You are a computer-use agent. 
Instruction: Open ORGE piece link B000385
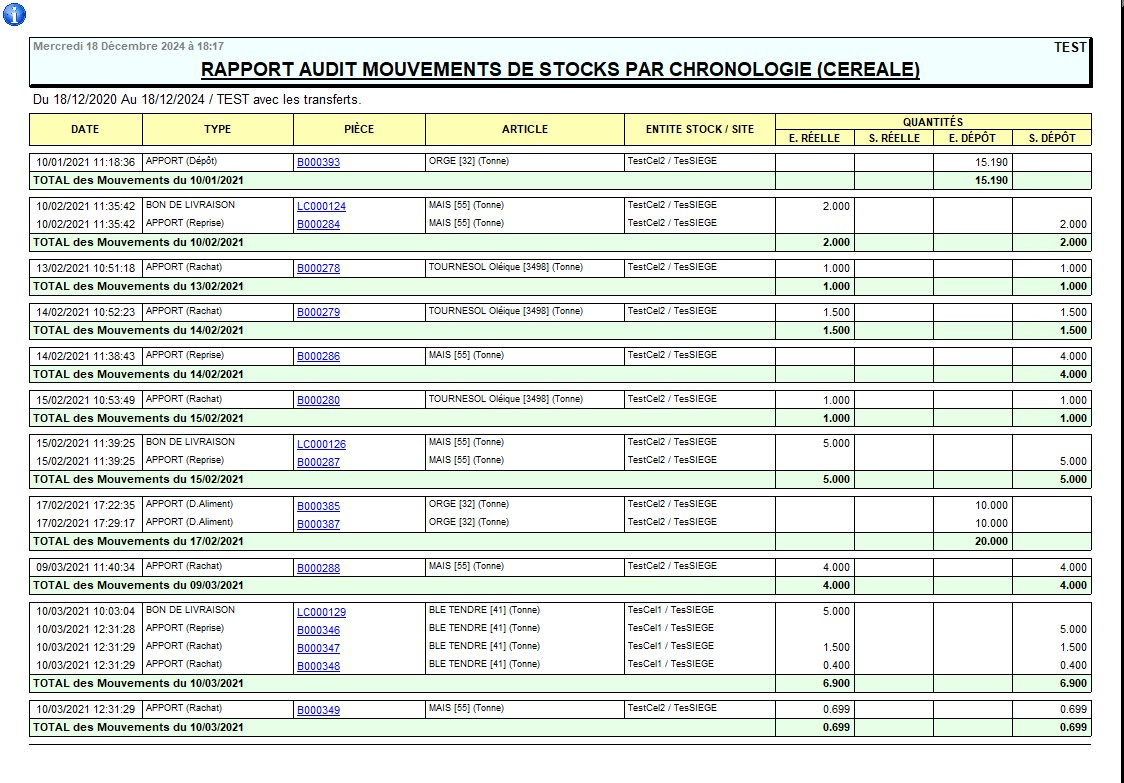coord(318,506)
